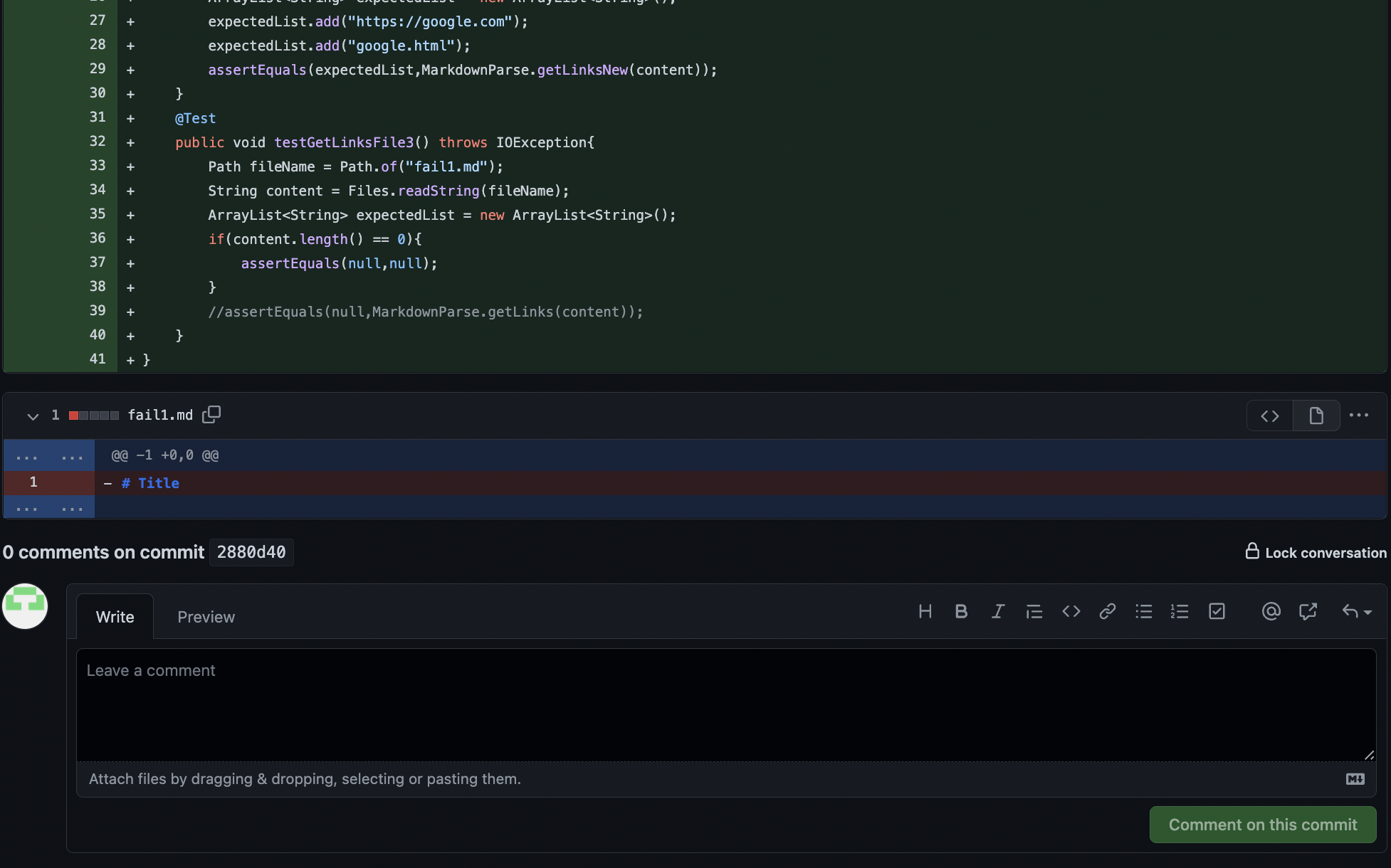Mention a user with @ icon
The image size is (1391, 868).
click(x=1271, y=611)
